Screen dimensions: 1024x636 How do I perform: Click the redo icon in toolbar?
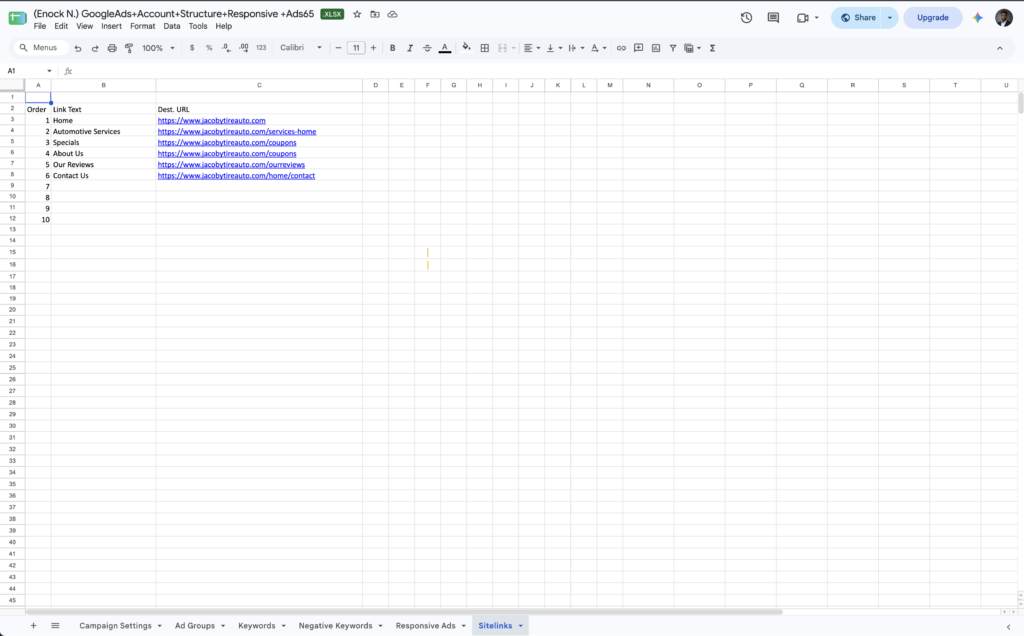tap(95, 48)
